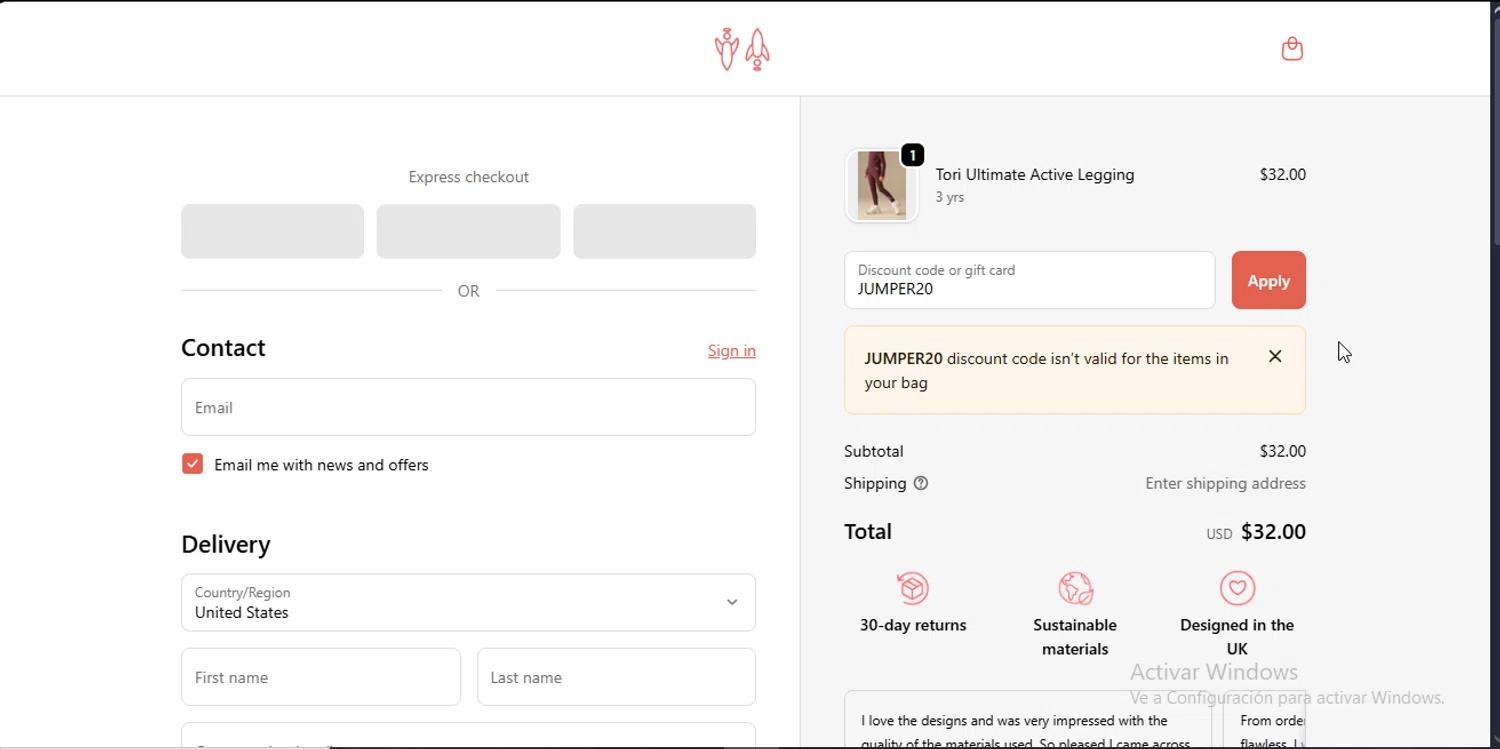This screenshot has height=749, width=1500.
Task: Click the Tori Ultimate Active Legging title
Action: click(1035, 174)
